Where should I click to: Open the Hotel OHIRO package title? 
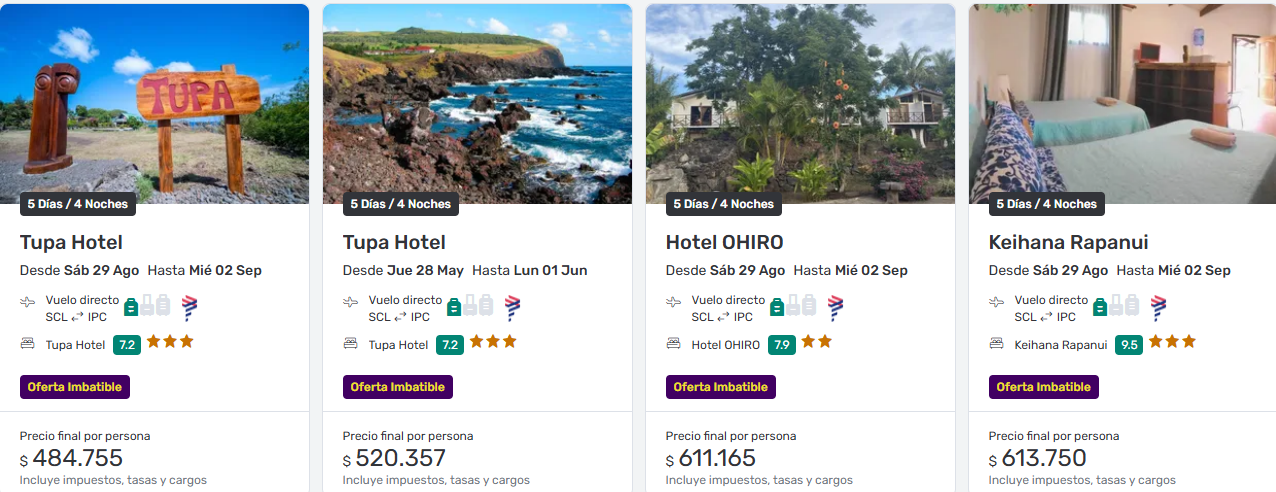coord(724,243)
